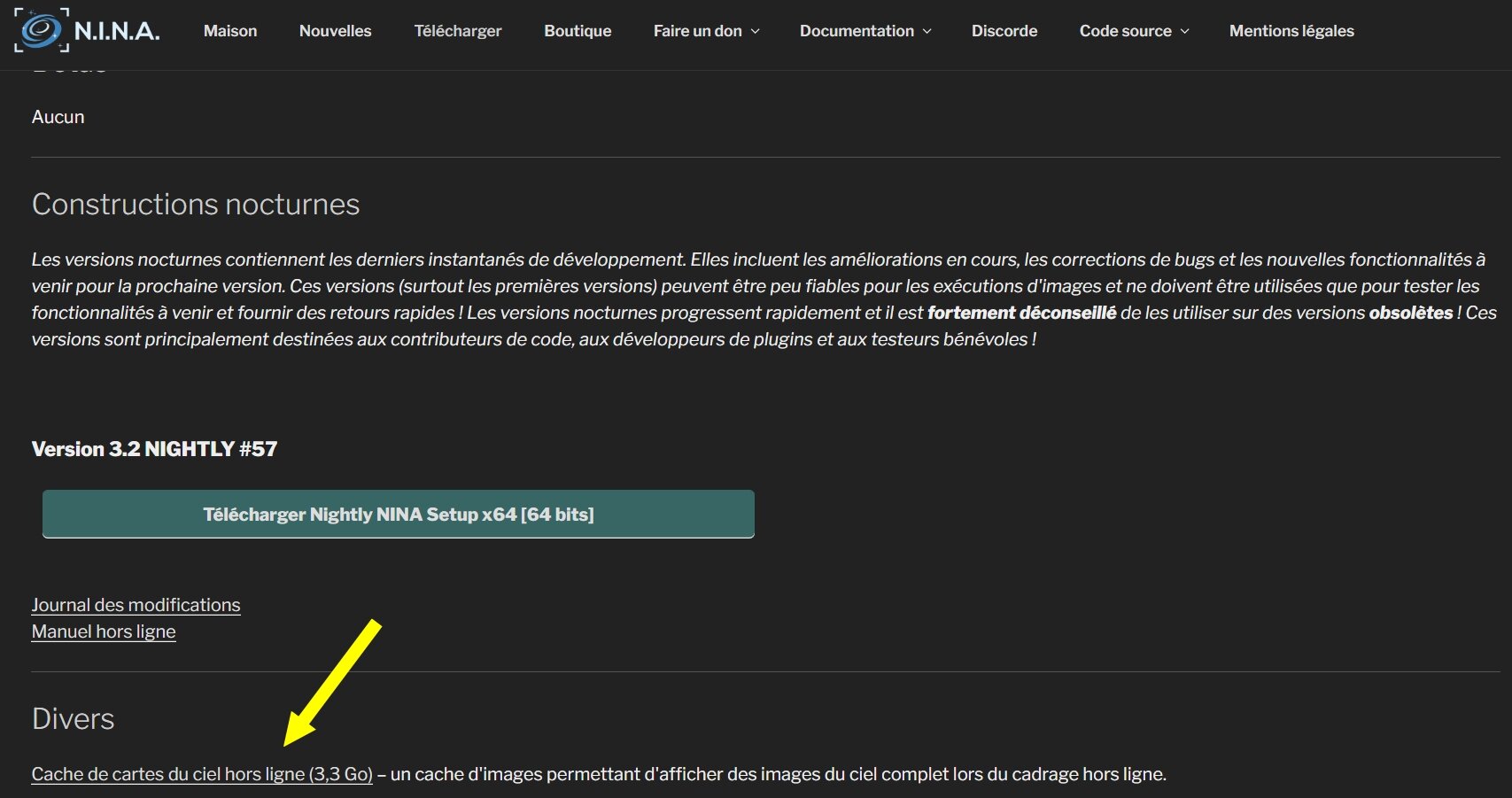Download the Cache de cartes du ciel link
The width and height of the screenshot is (1512, 798).
202,774
